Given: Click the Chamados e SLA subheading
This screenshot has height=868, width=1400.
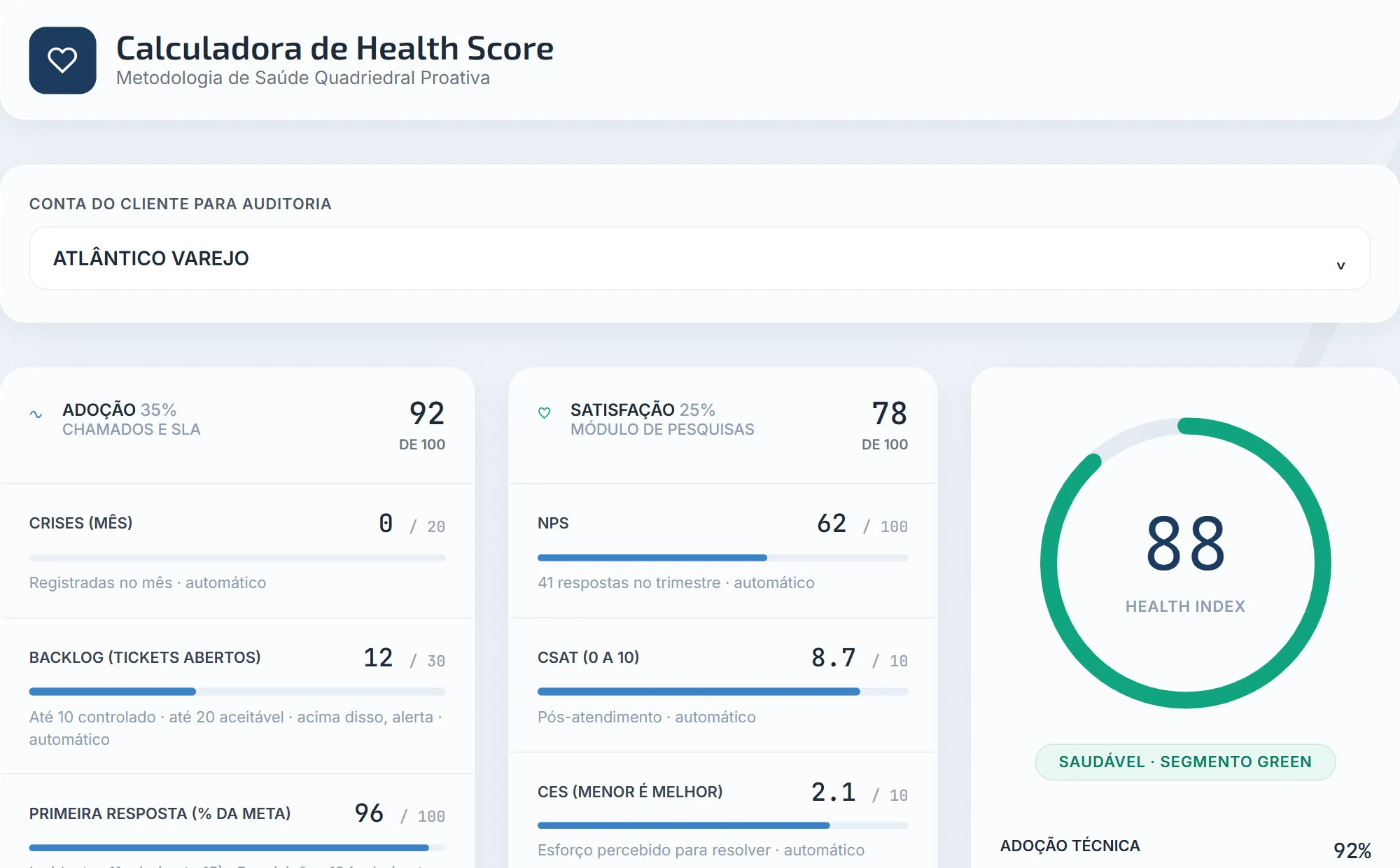Looking at the screenshot, I should (x=132, y=429).
